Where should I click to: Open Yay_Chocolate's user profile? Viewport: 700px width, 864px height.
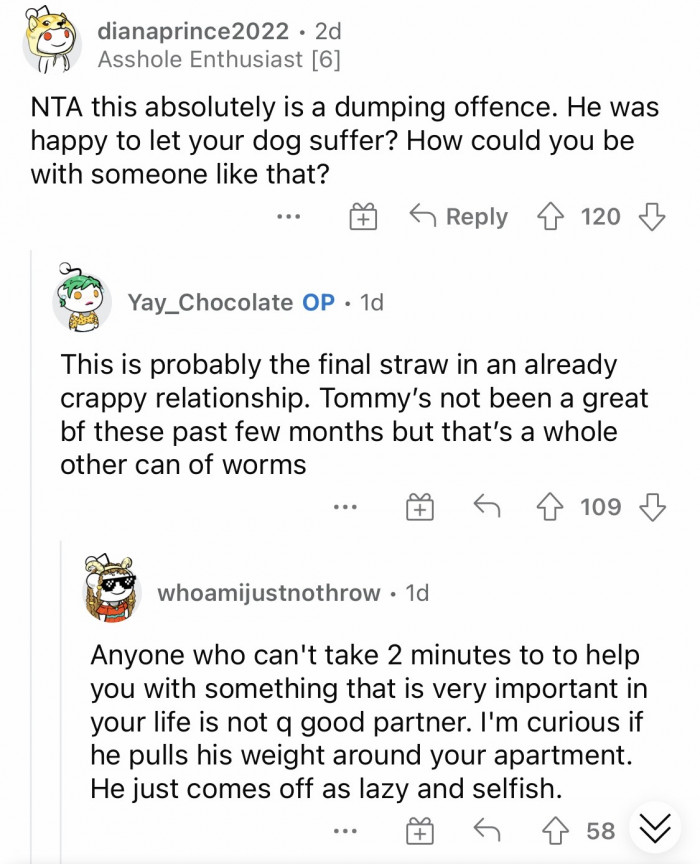[x=210, y=302]
